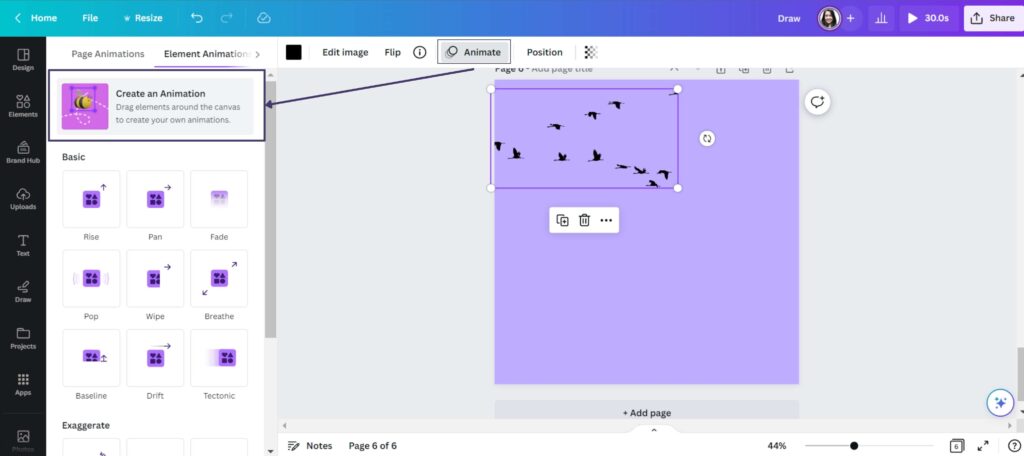
Task: Click the animations panel scrollbar
Action: [270, 209]
